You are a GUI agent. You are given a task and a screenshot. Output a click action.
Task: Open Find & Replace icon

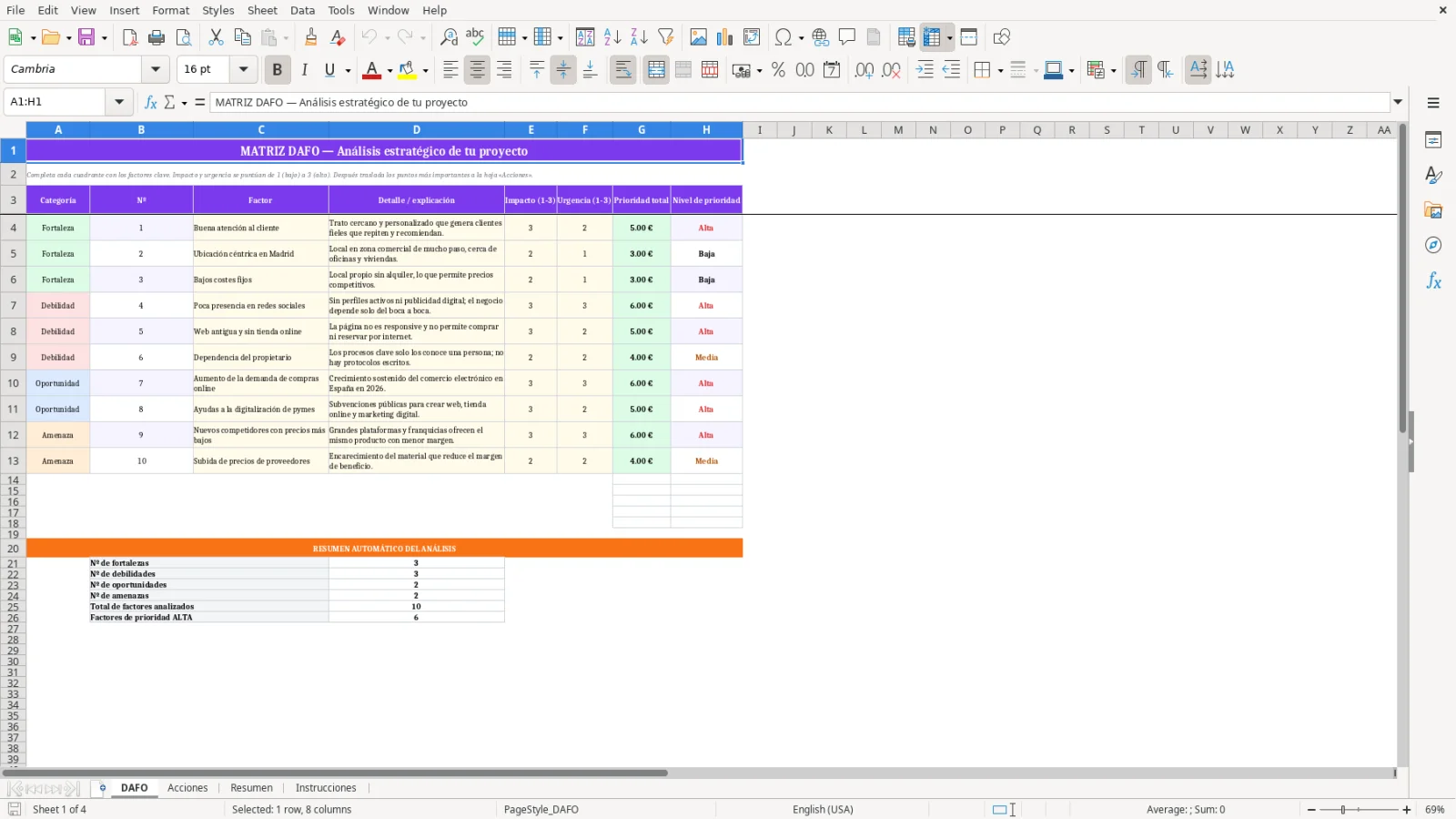click(449, 37)
